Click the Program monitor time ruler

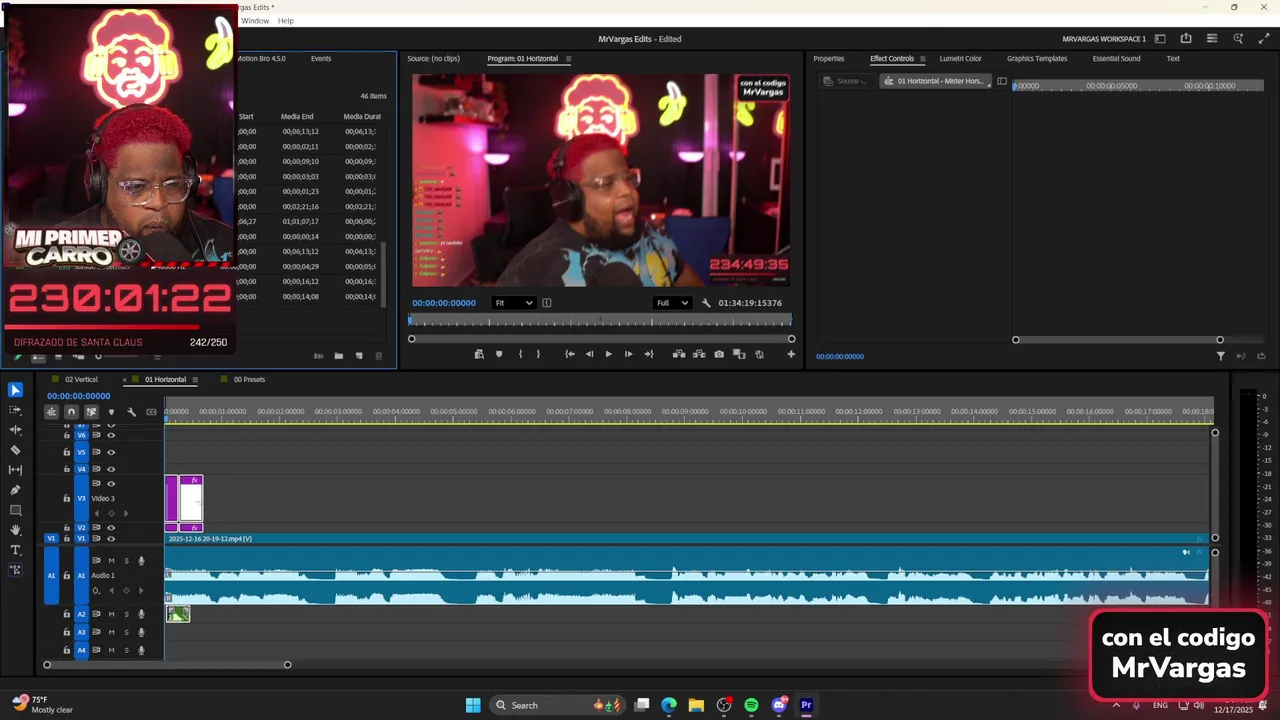[600, 320]
